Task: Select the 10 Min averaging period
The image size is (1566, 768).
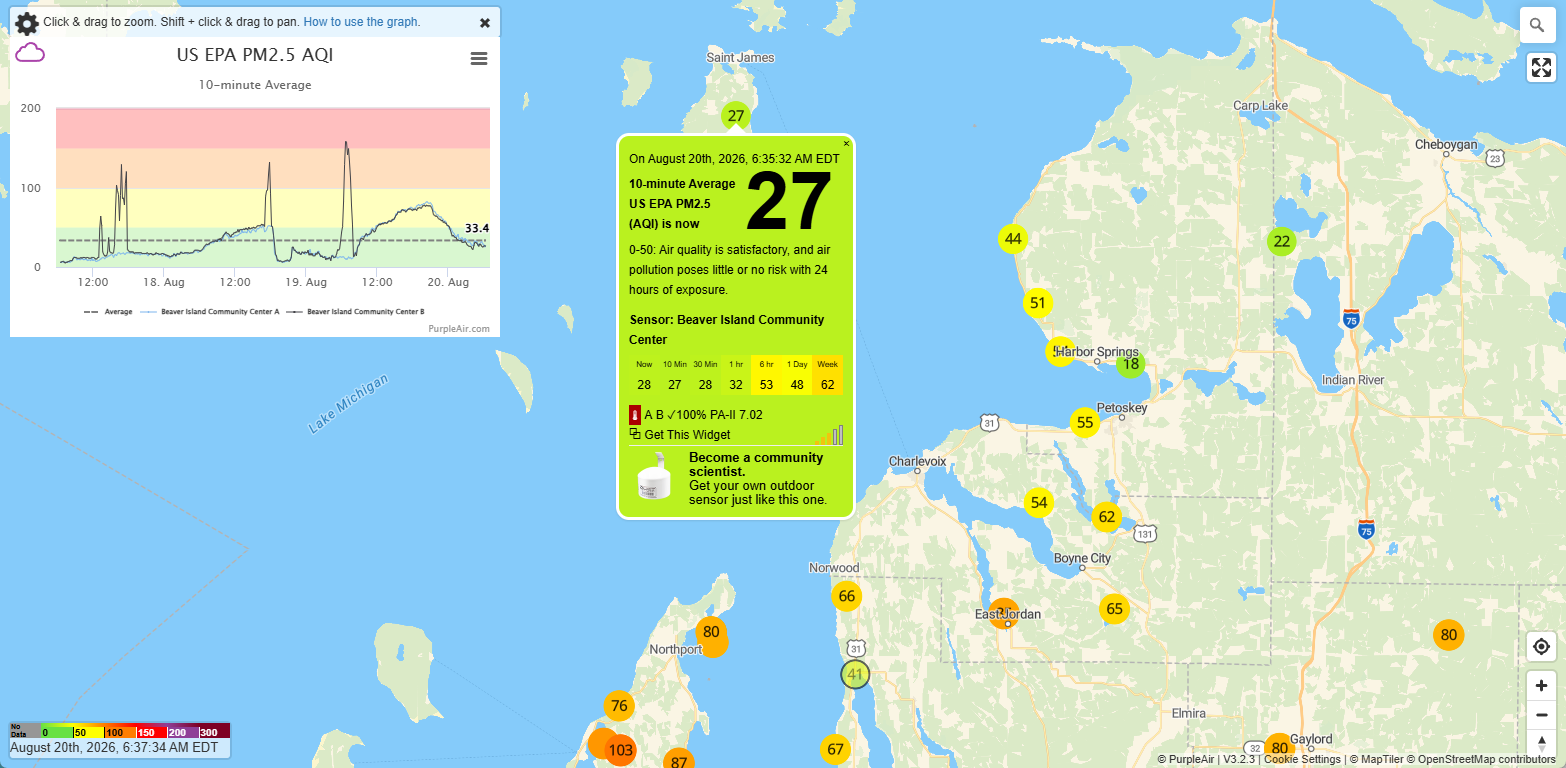Action: tap(675, 375)
